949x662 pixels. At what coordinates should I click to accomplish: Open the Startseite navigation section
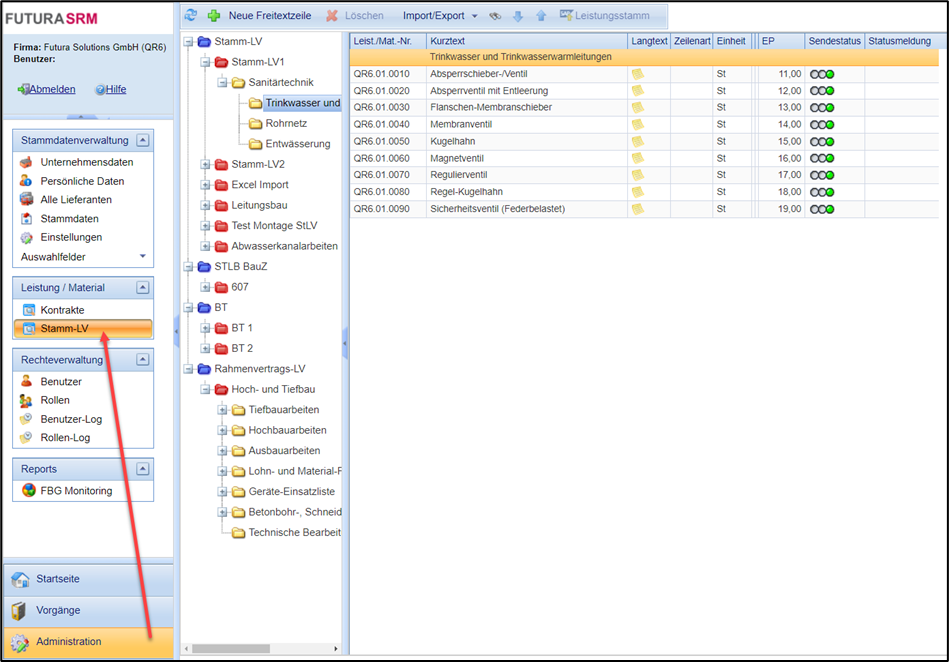(57, 579)
